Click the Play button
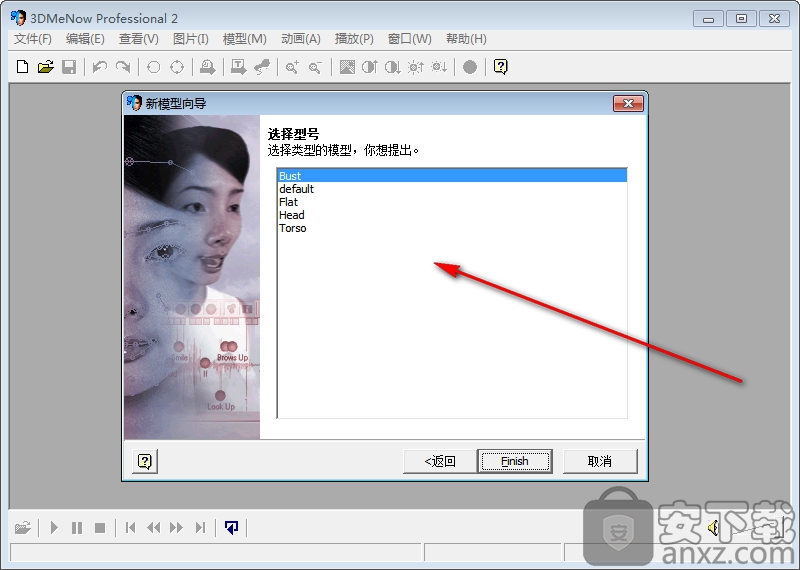Screen dimensions: 800x570 54,527
